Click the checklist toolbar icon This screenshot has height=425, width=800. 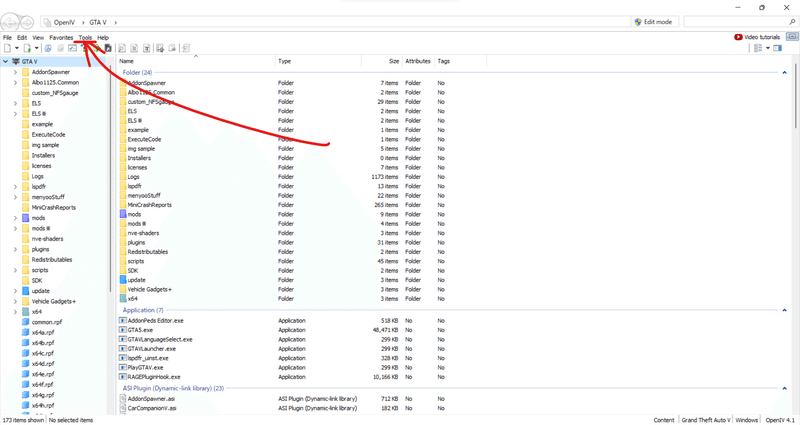(72, 48)
